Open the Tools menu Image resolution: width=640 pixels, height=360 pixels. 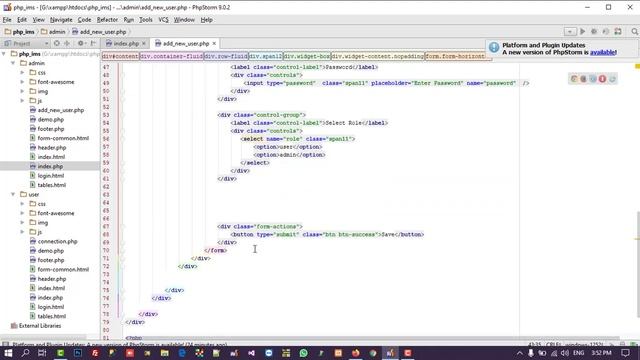(146, 20)
